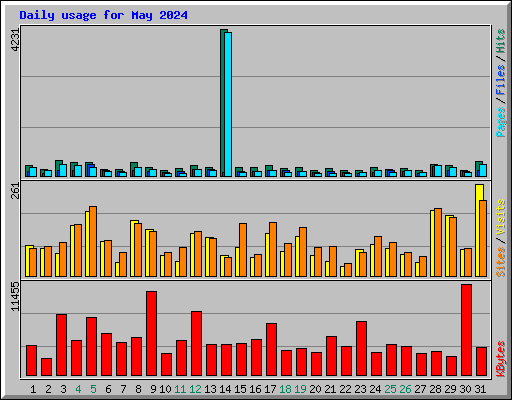Click the Hits legend label
The width and height of the screenshot is (512, 400).
pos(500,41)
